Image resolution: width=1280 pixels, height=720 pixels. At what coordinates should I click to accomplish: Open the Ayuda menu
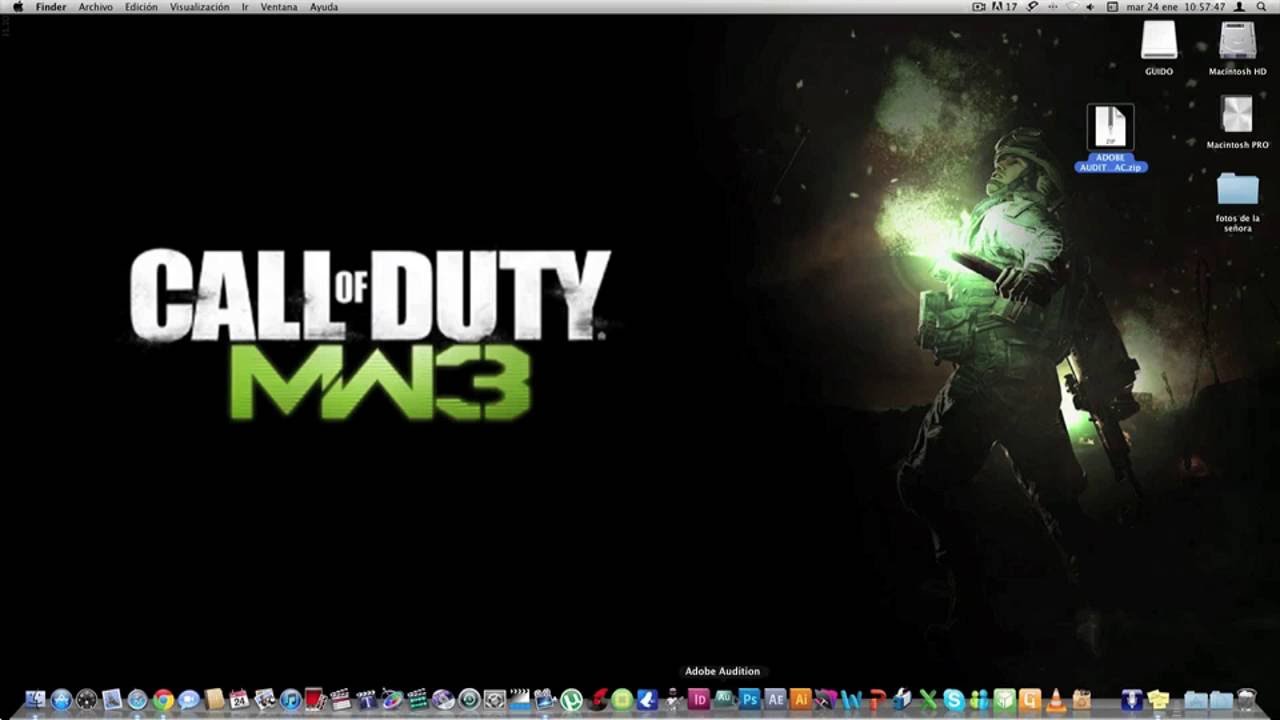point(324,7)
